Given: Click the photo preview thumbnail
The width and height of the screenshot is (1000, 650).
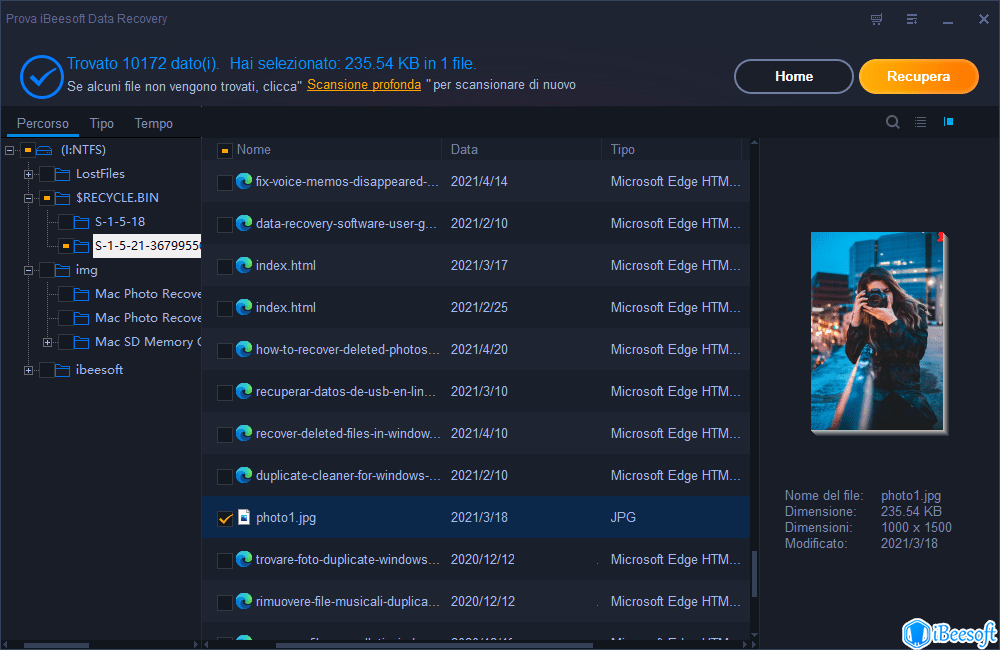Looking at the screenshot, I should tap(877, 331).
